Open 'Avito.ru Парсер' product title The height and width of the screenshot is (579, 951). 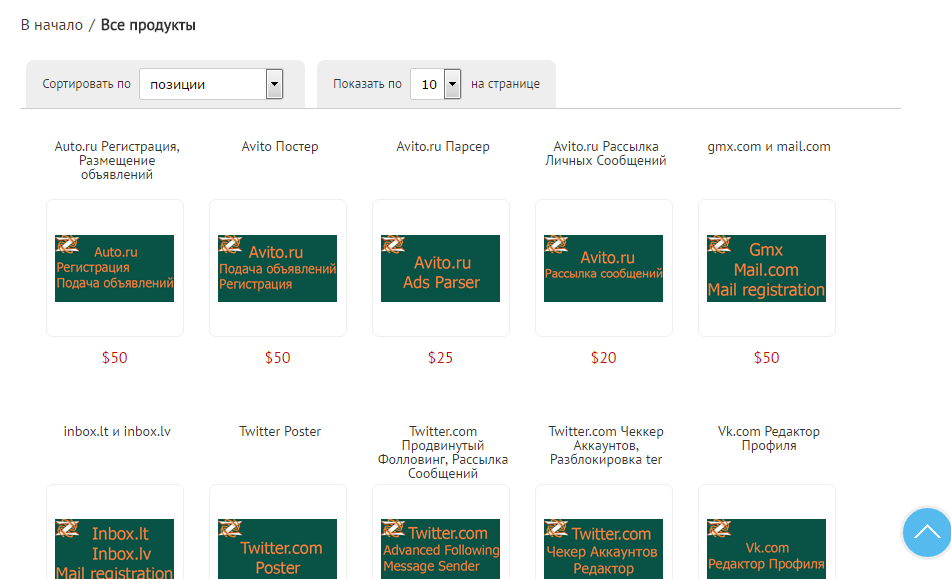tap(443, 146)
